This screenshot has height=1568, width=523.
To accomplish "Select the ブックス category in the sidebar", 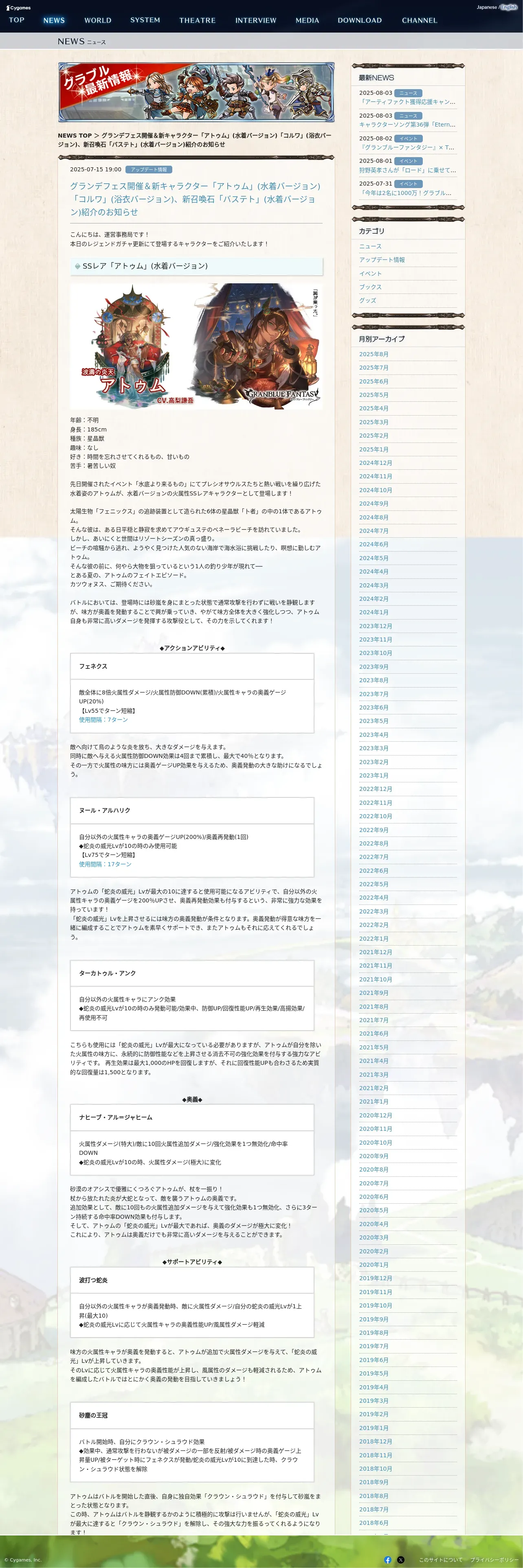I will click(370, 287).
